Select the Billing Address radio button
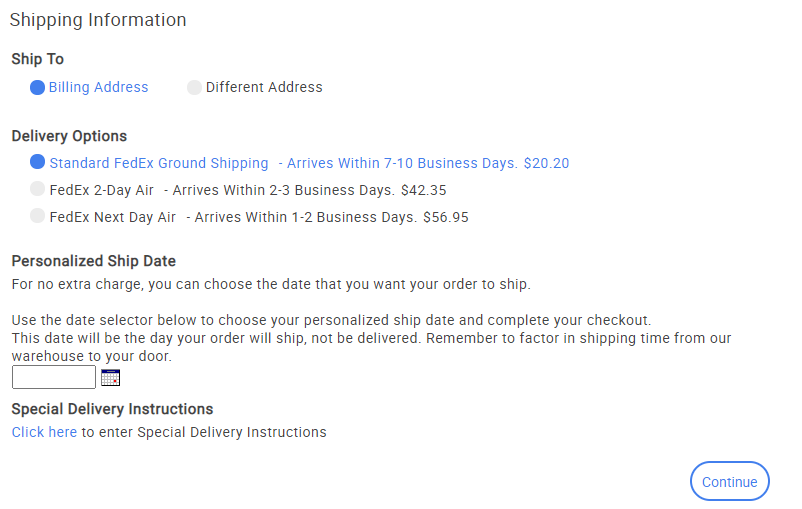 [37, 87]
